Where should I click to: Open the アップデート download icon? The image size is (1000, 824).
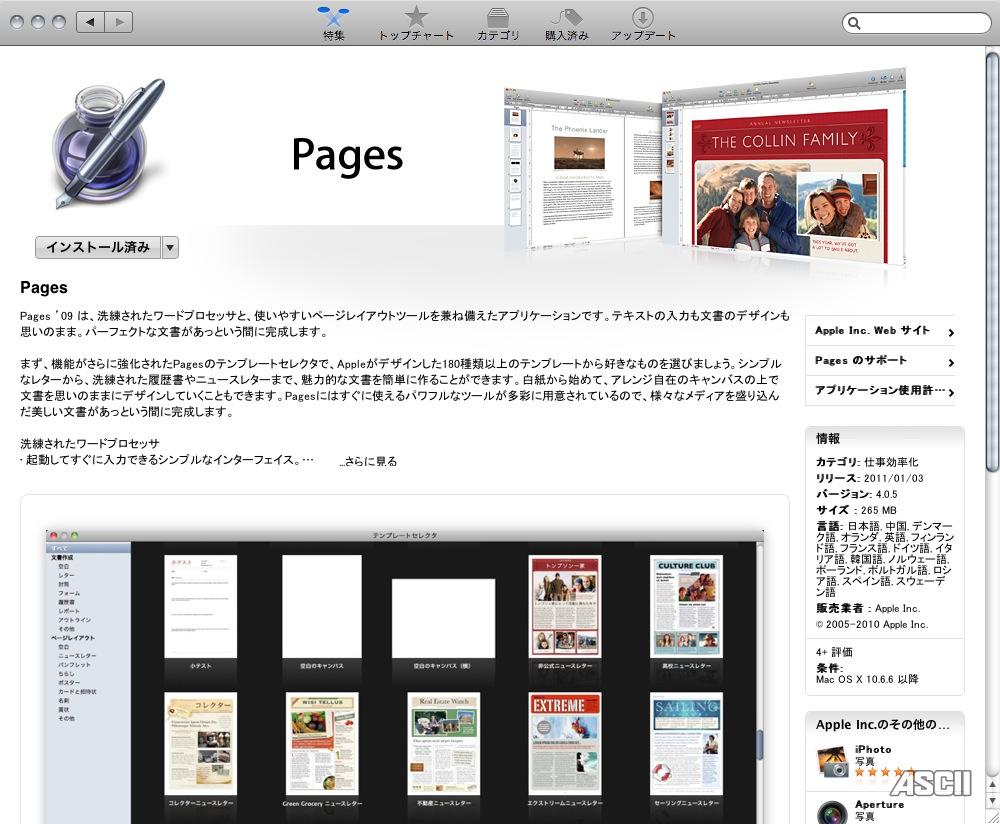(x=642, y=17)
